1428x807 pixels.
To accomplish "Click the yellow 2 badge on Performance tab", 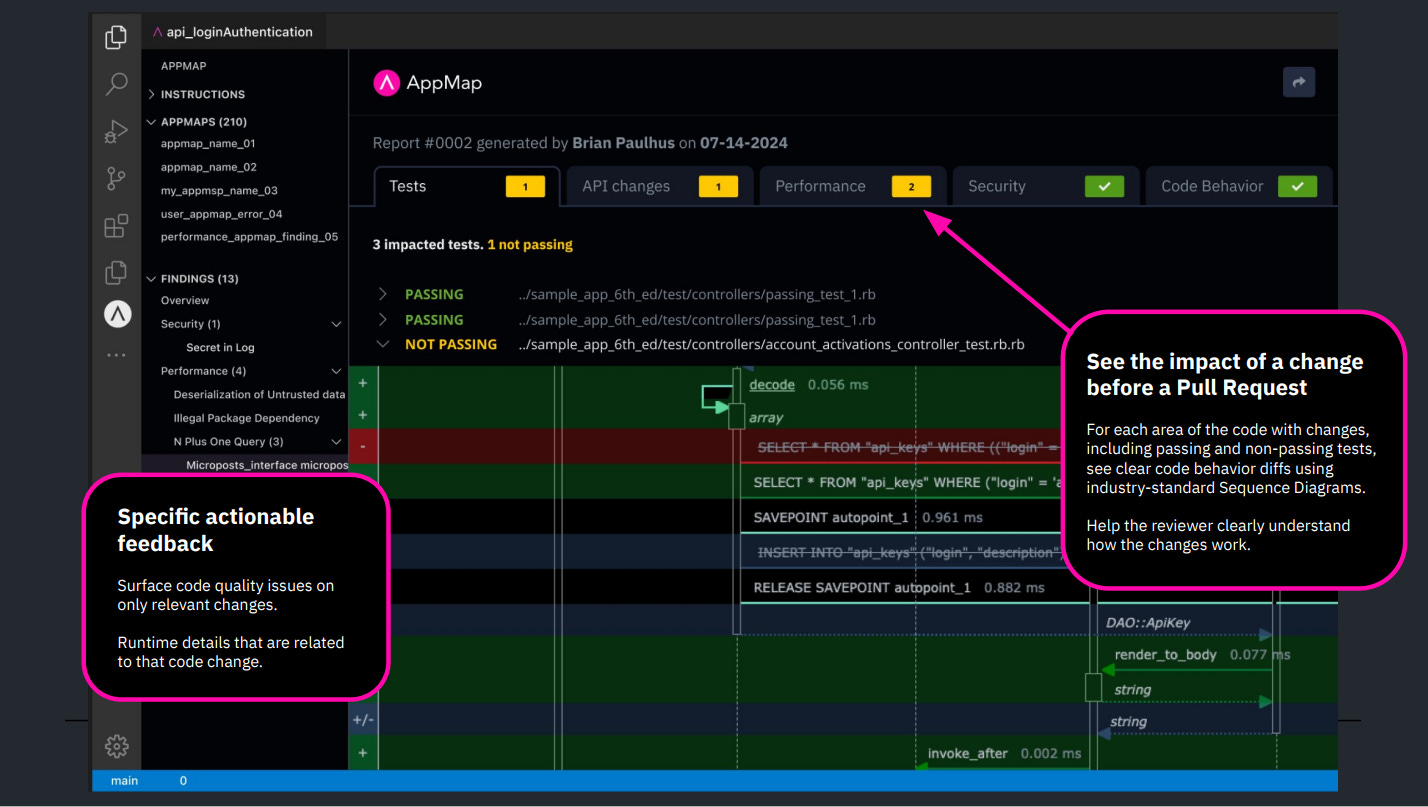I will click(911, 186).
